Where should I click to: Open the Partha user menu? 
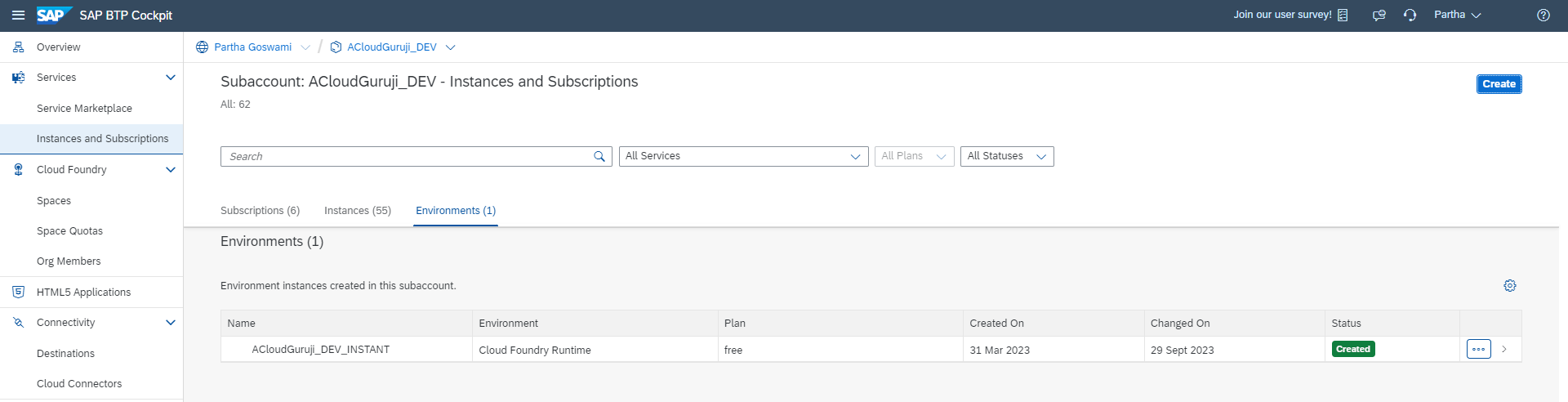point(1457,16)
